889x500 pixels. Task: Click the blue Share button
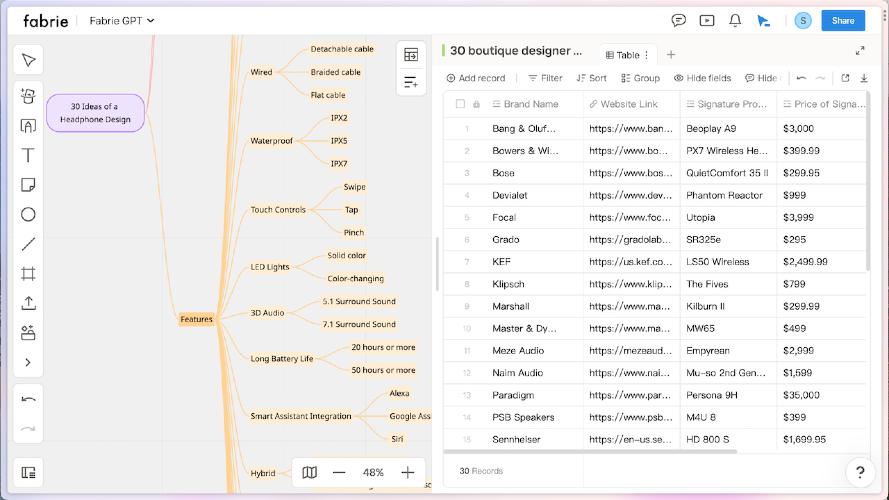click(842, 20)
